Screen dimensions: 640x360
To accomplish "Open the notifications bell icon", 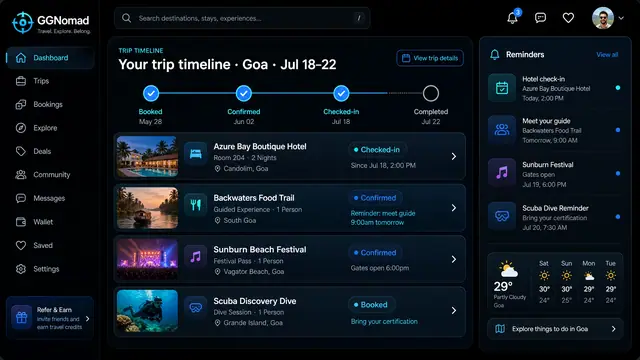I will 513,18.
